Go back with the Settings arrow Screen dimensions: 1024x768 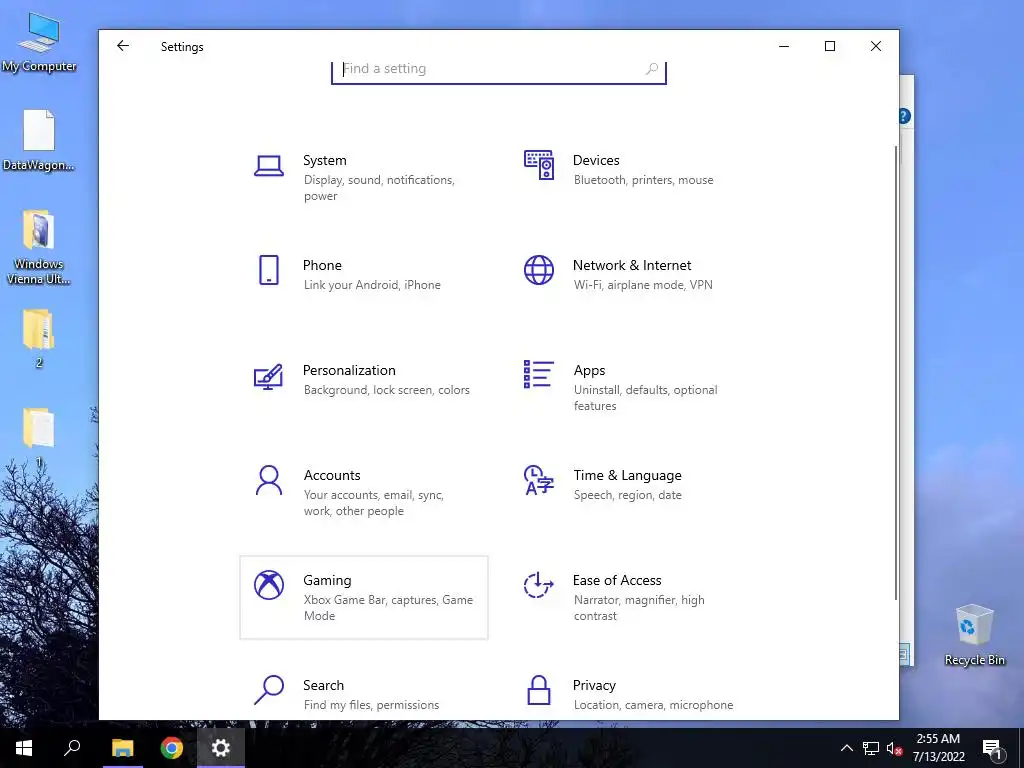(123, 46)
